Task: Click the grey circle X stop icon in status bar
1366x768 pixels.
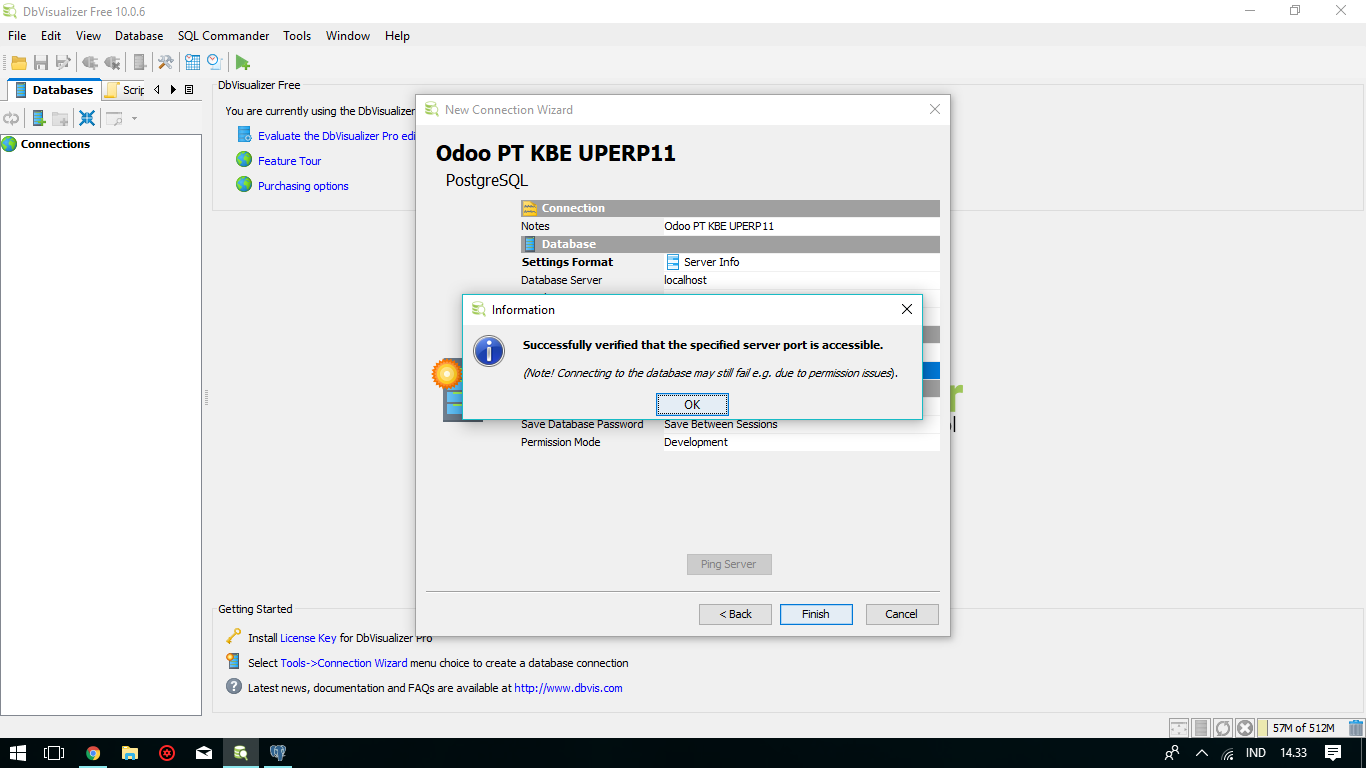Action: point(1244,728)
